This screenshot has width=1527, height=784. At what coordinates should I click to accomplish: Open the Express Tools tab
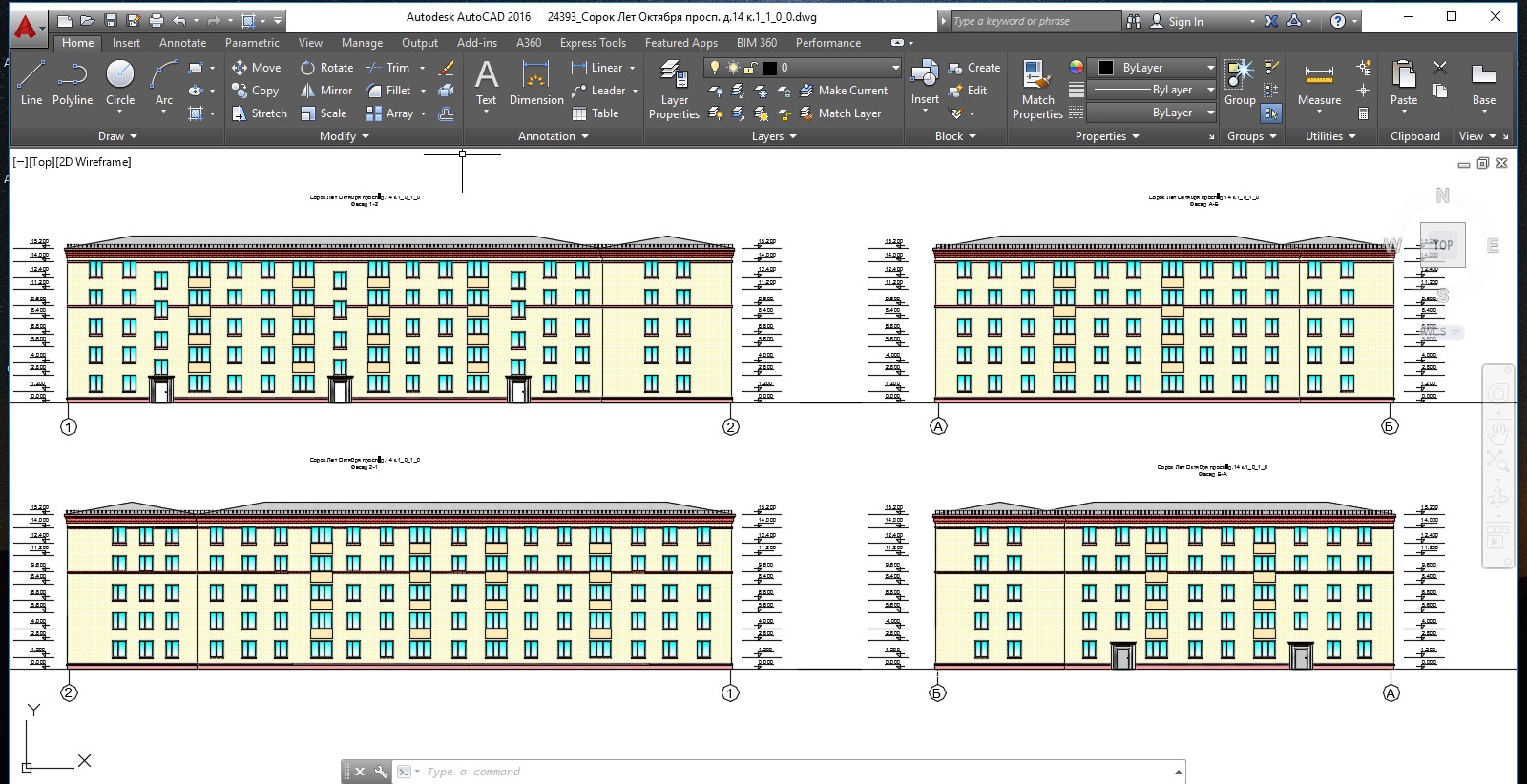coord(593,43)
